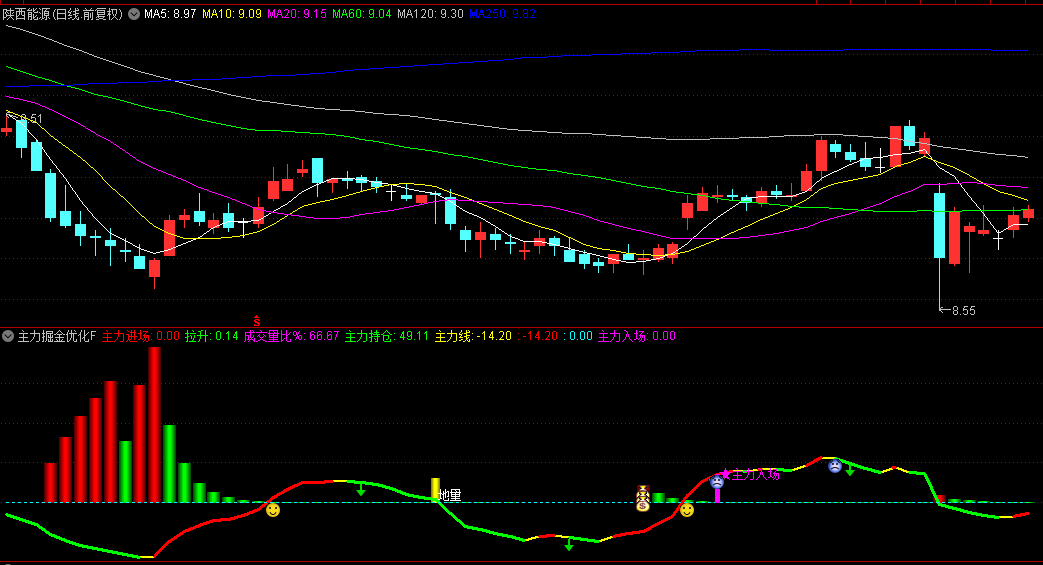Viewport: 1043px width, 565px height.
Task: Click the money bag signal icon
Action: [643, 498]
